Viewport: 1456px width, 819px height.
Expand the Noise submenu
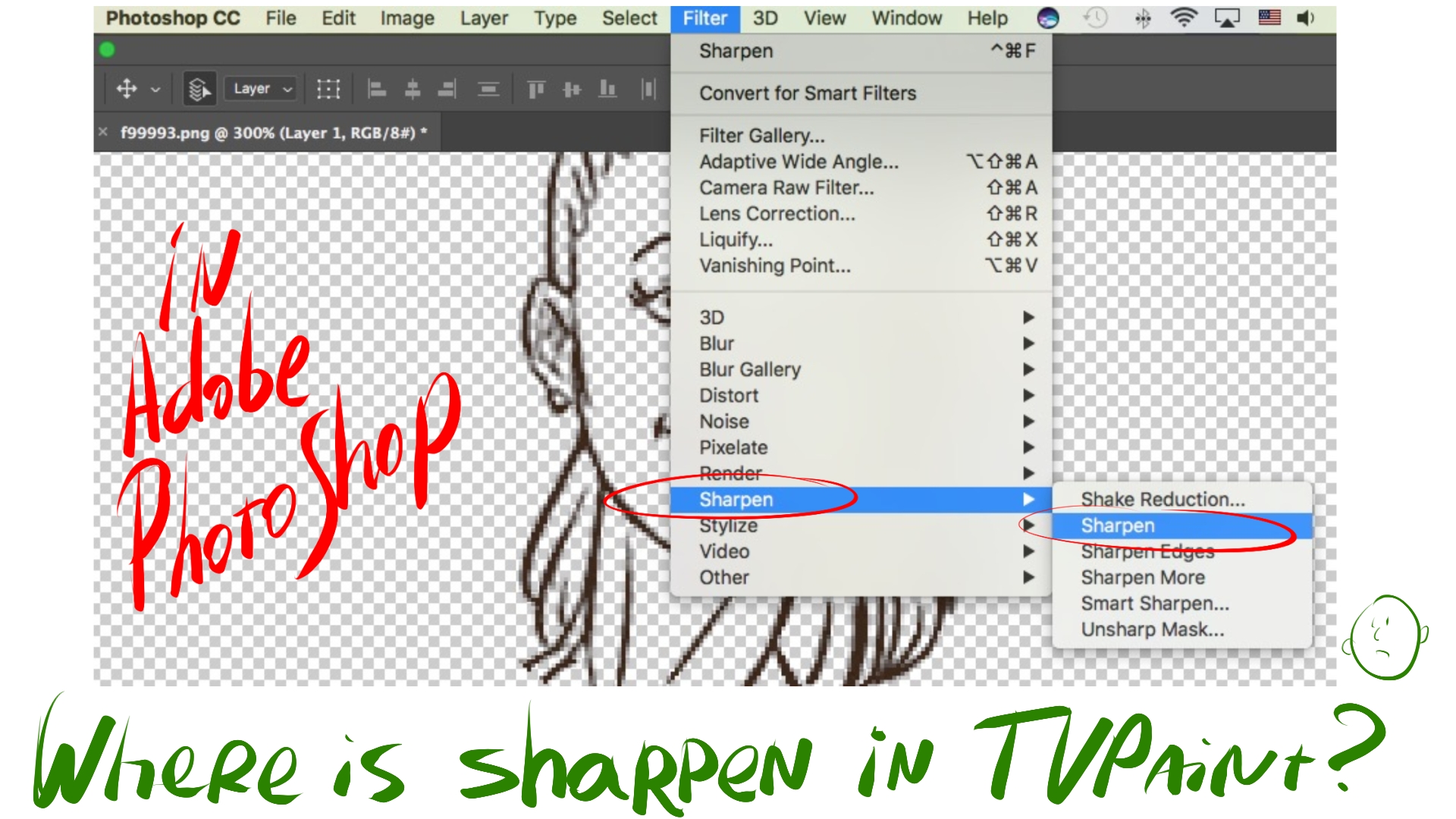pyautogui.click(x=861, y=422)
